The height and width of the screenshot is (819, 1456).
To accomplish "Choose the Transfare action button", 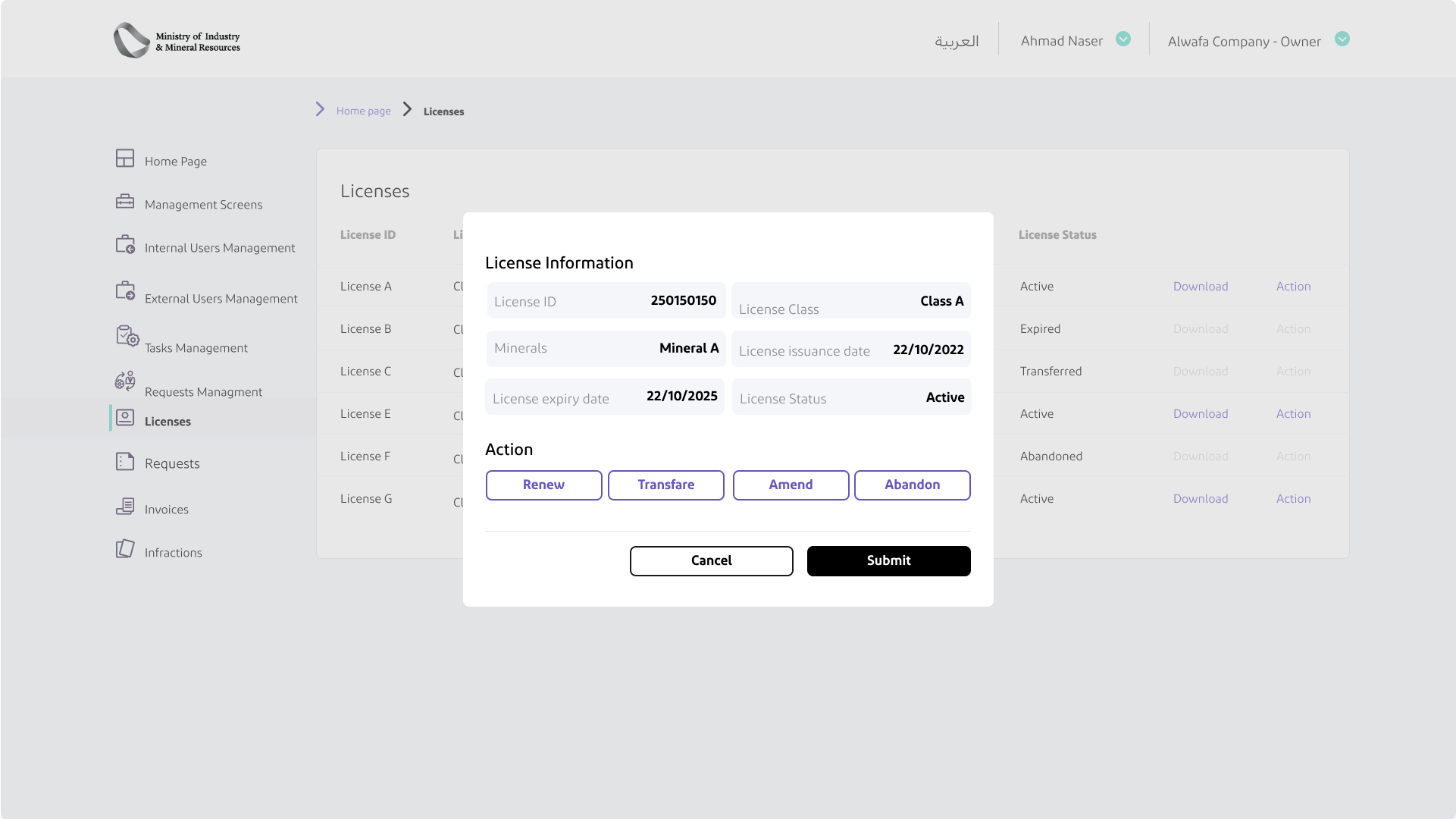I will click(665, 485).
